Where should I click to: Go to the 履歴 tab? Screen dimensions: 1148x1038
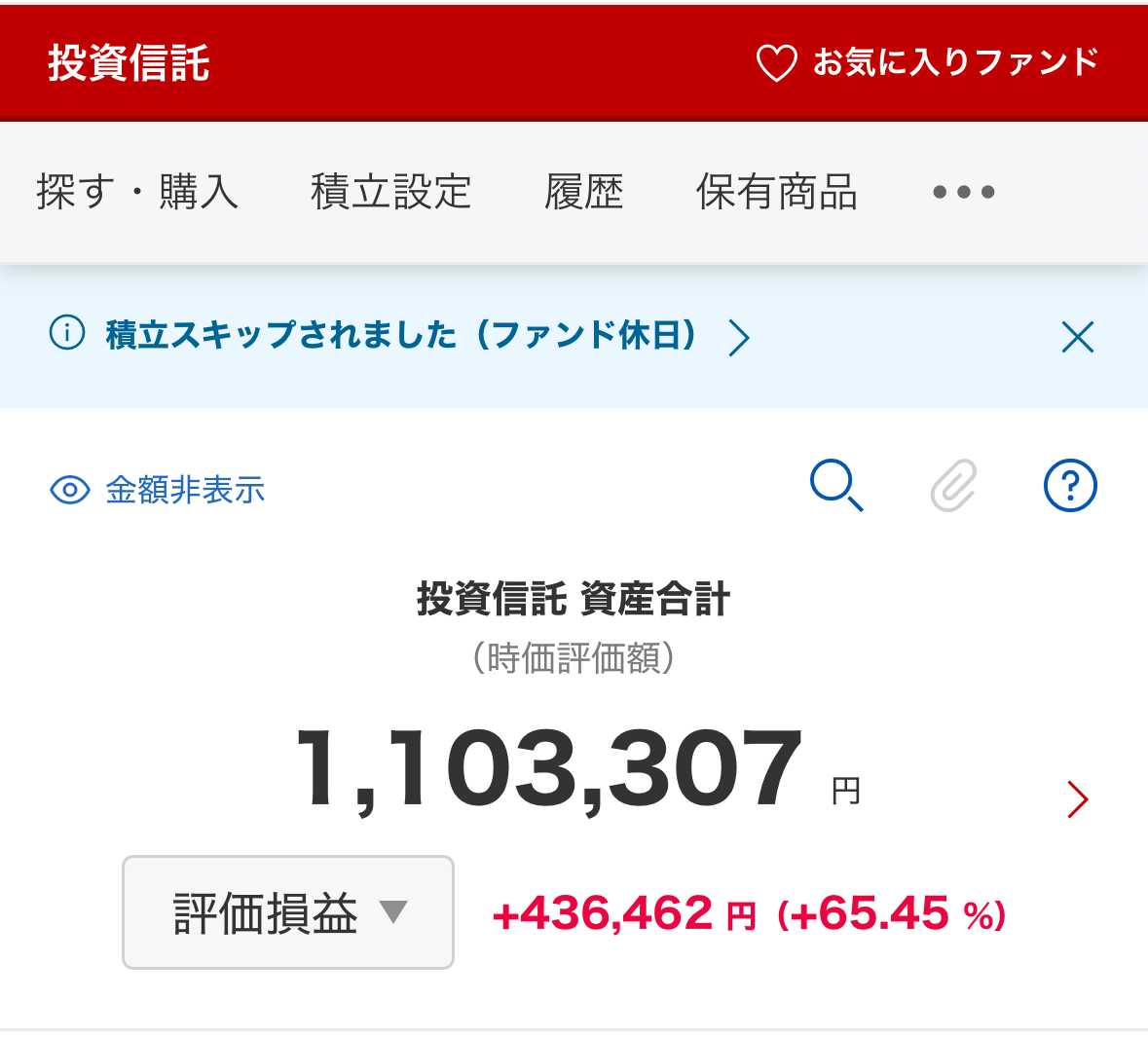(x=583, y=192)
